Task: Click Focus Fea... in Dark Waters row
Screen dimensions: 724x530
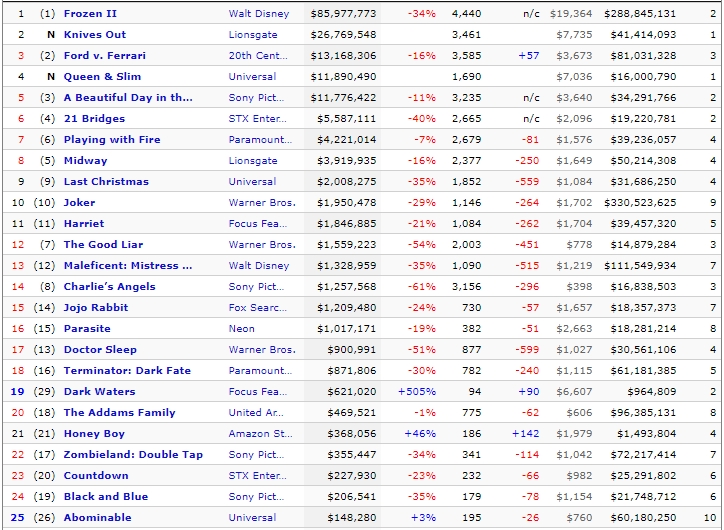Action: [x=258, y=391]
